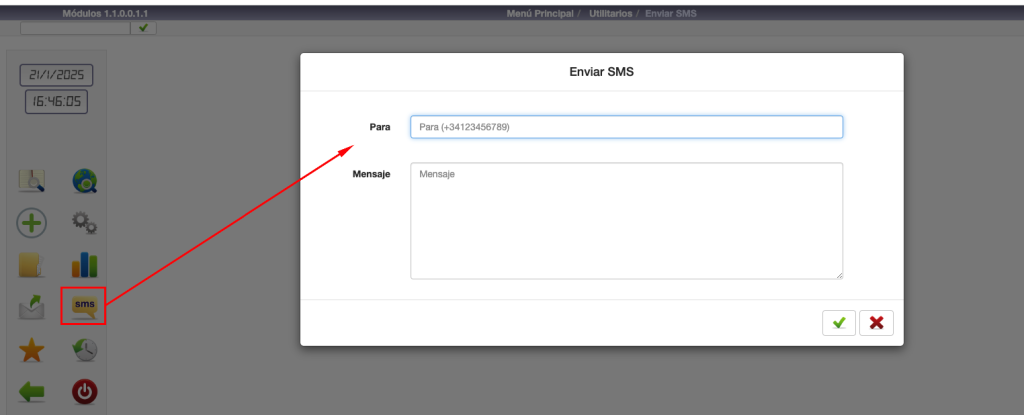Screen dimensions: 1024x415
Task: Click the small green check at top-left
Action: click(145, 27)
